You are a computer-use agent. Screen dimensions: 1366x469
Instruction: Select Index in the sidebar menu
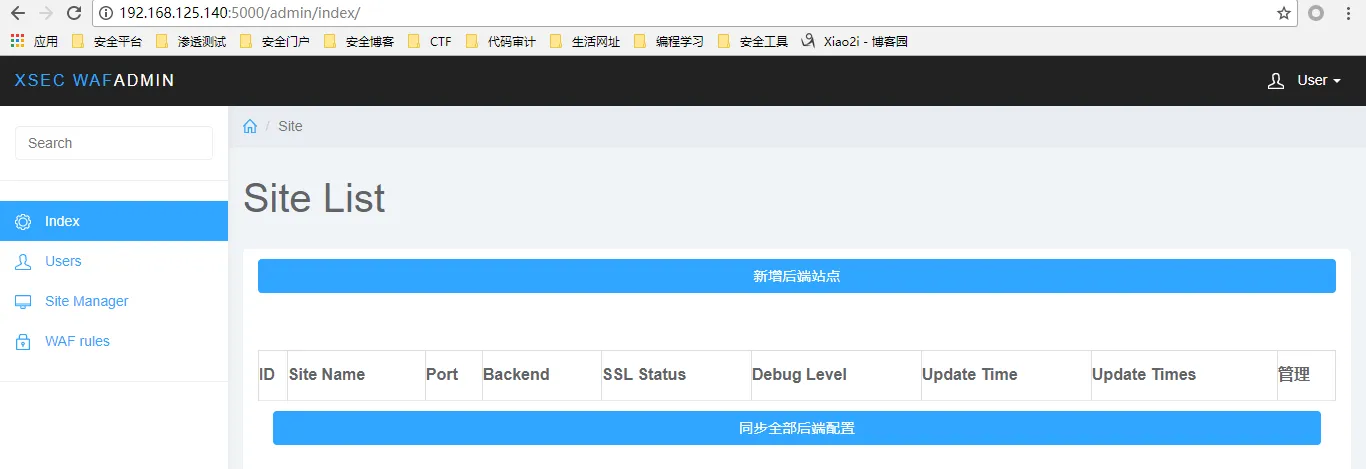(x=114, y=221)
